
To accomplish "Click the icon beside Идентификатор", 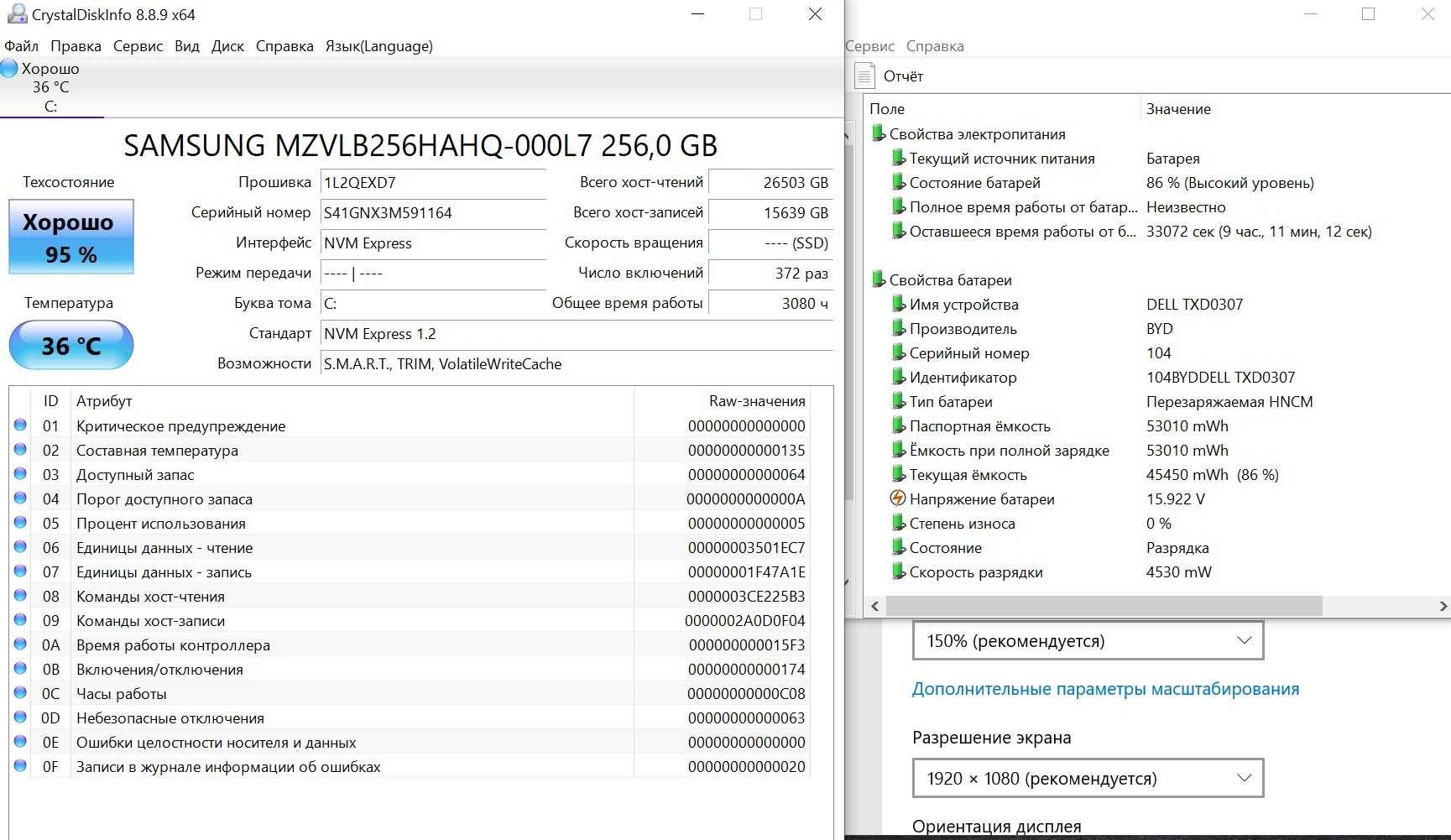I will tap(898, 377).
